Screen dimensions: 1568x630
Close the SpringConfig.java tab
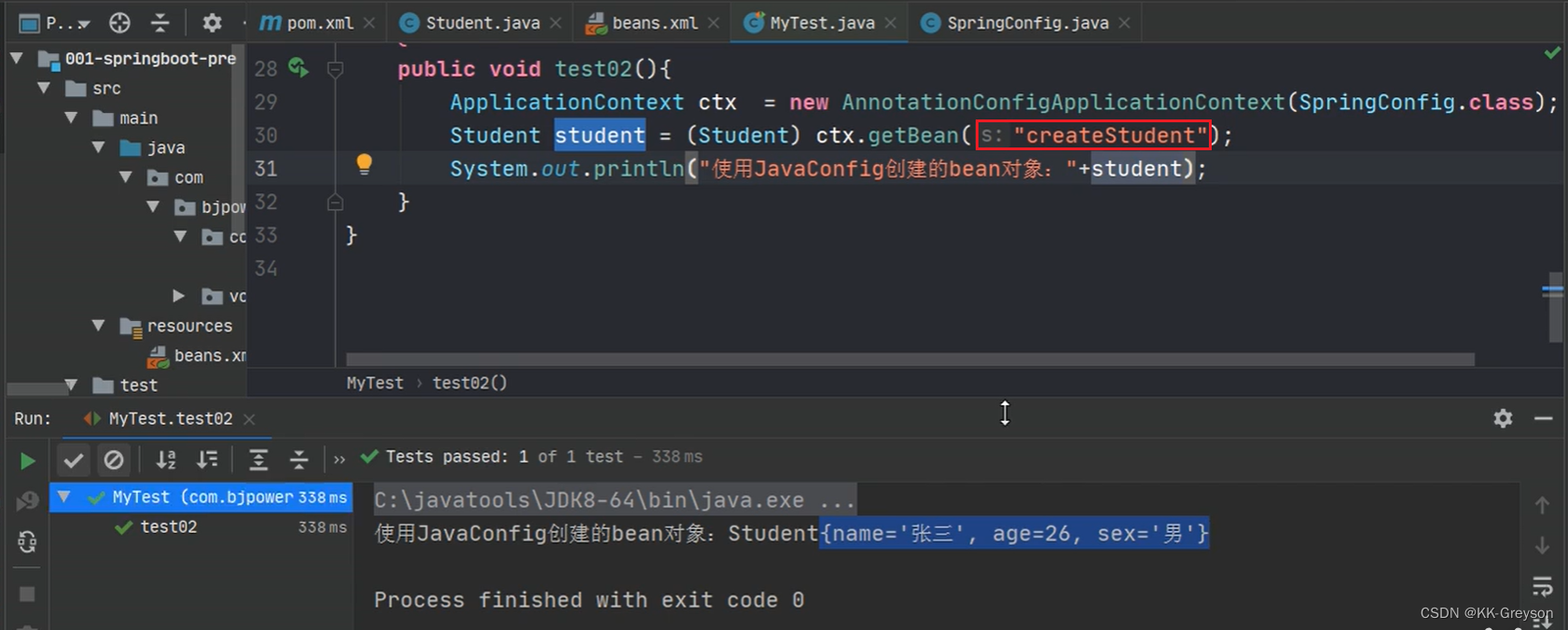1125,22
